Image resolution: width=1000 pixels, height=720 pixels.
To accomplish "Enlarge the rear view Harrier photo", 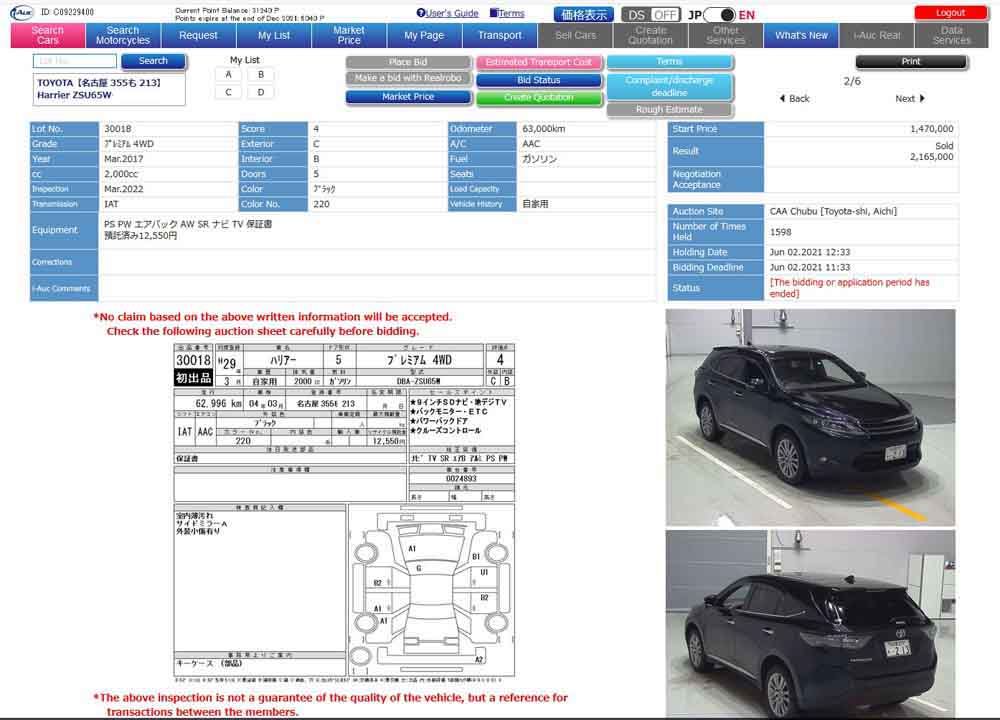I will click(811, 624).
